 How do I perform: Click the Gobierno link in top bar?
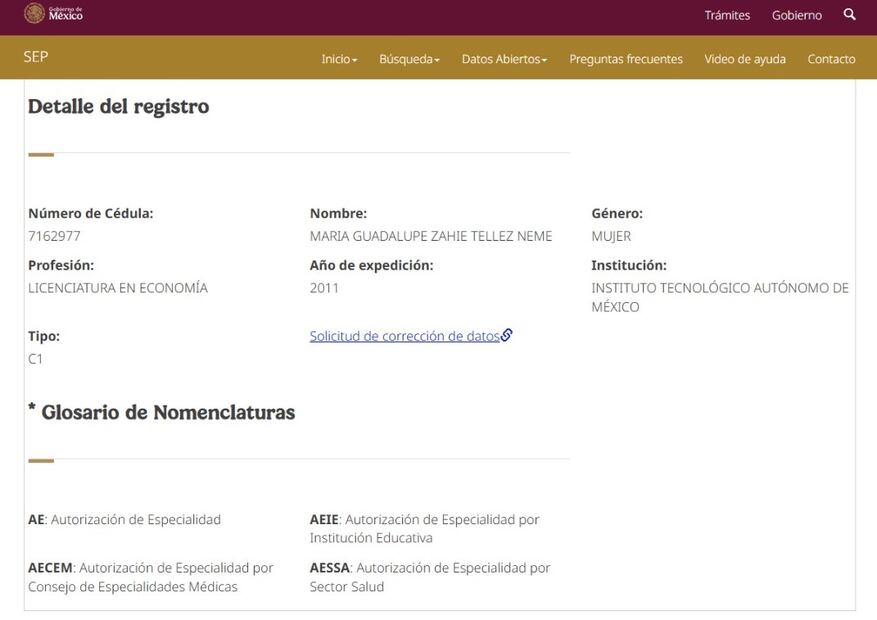pyautogui.click(x=796, y=15)
